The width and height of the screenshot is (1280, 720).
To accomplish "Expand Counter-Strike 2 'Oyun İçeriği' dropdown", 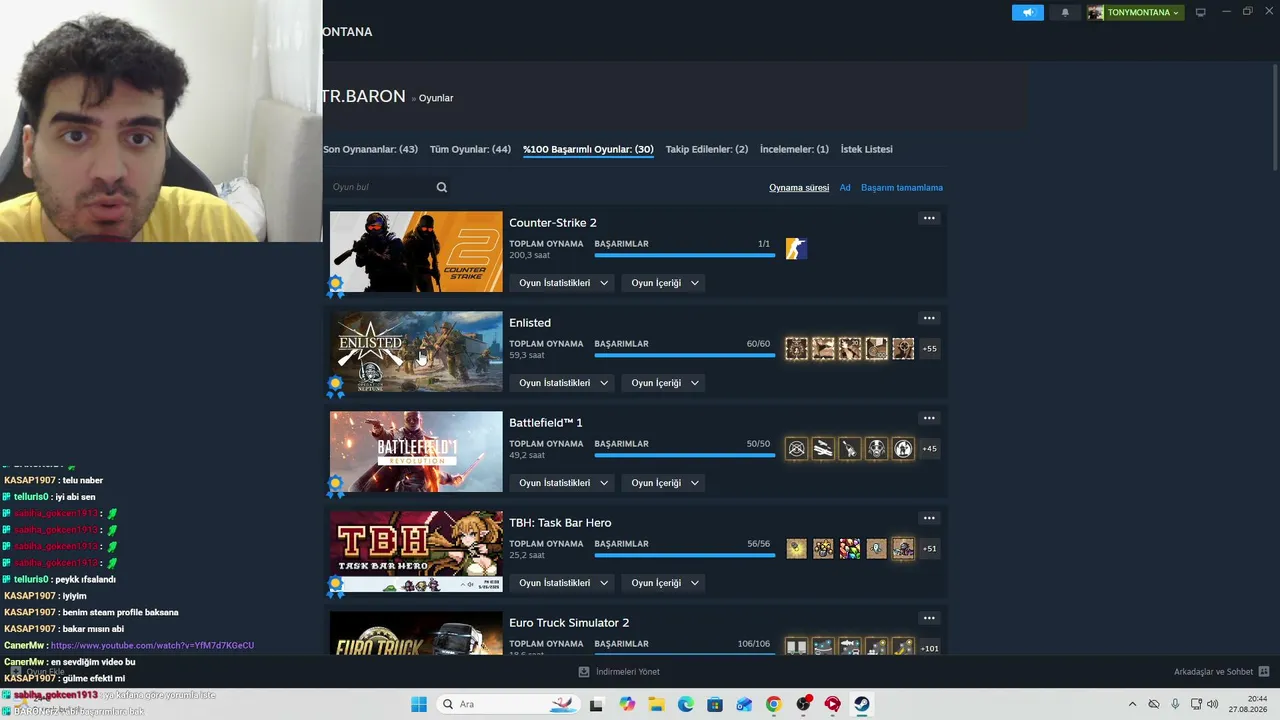I will coord(665,283).
